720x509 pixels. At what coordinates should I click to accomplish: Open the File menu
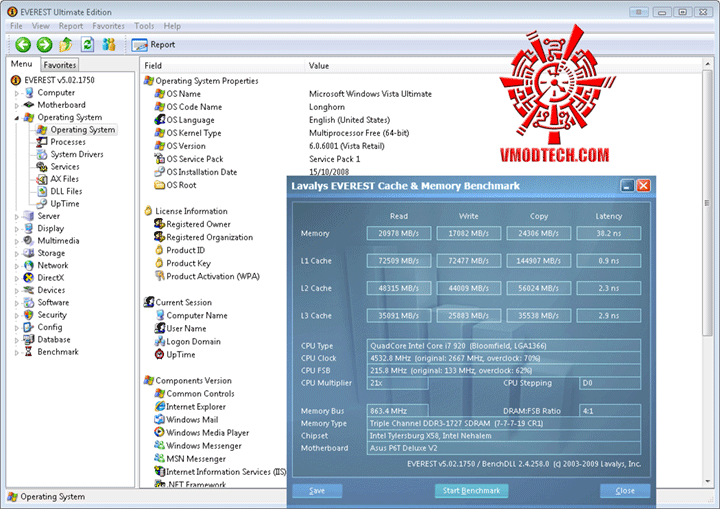coord(16,26)
